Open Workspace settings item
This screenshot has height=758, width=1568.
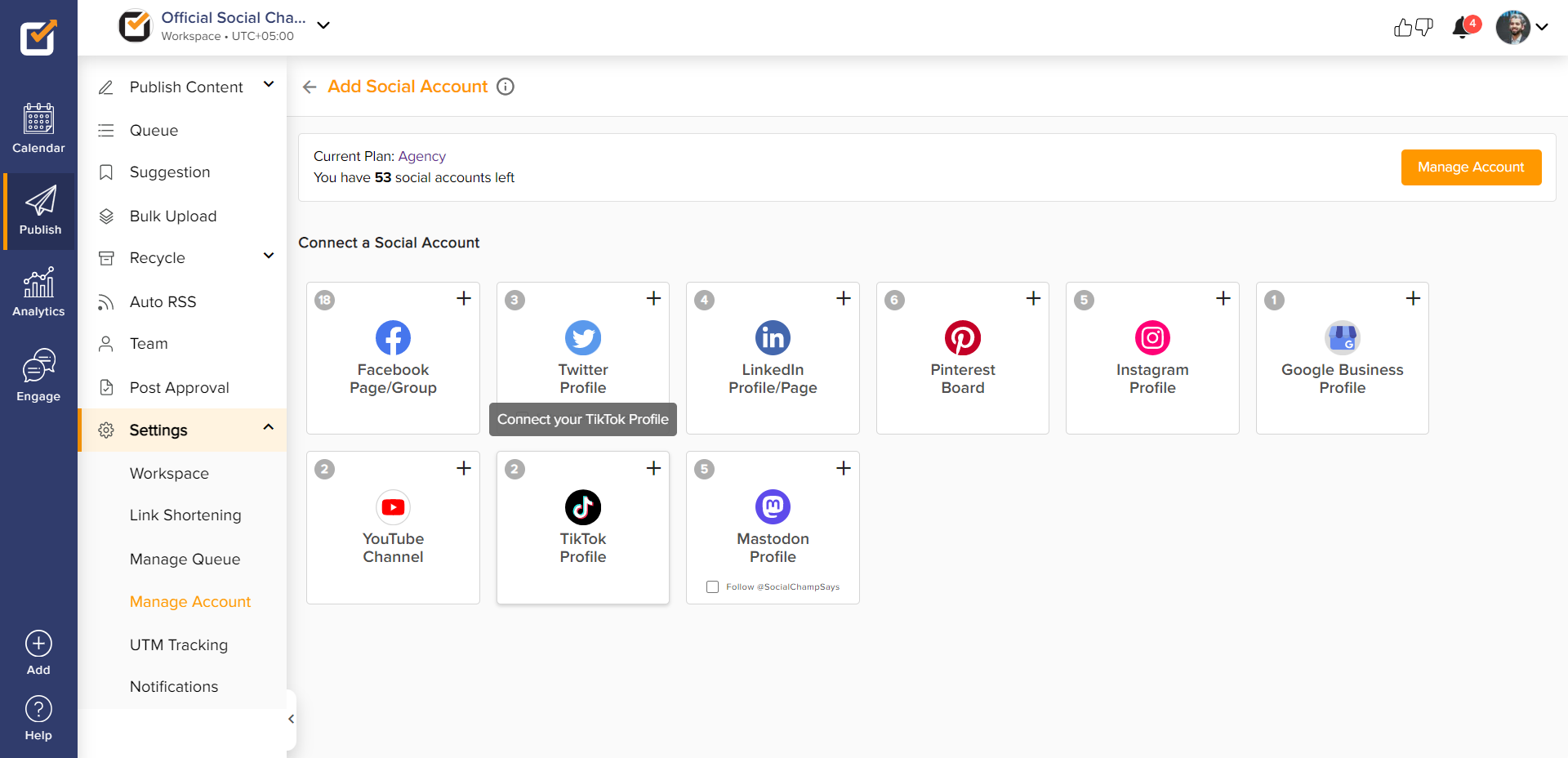point(169,473)
